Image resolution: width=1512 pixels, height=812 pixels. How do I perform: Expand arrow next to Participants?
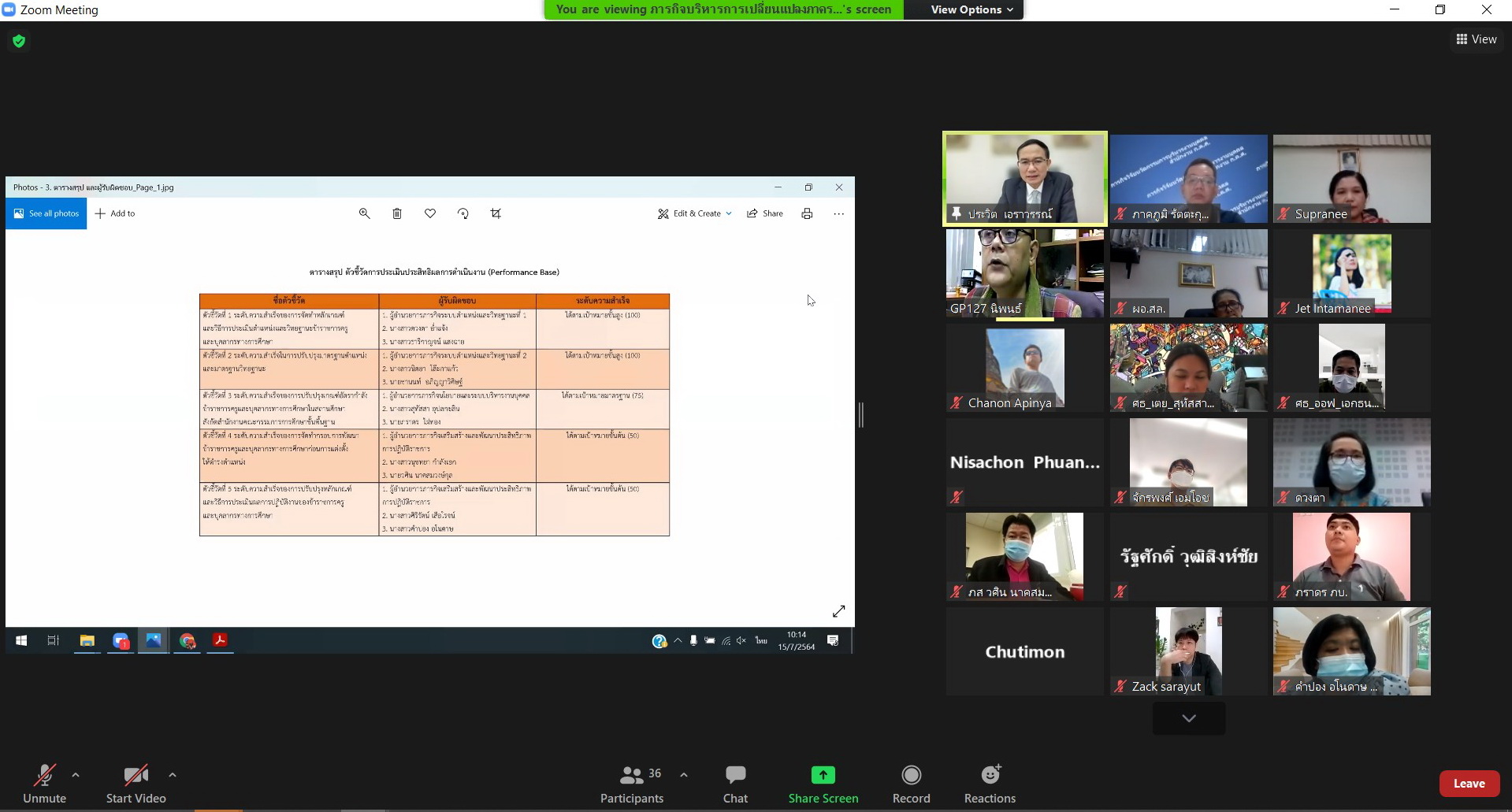coord(684,775)
